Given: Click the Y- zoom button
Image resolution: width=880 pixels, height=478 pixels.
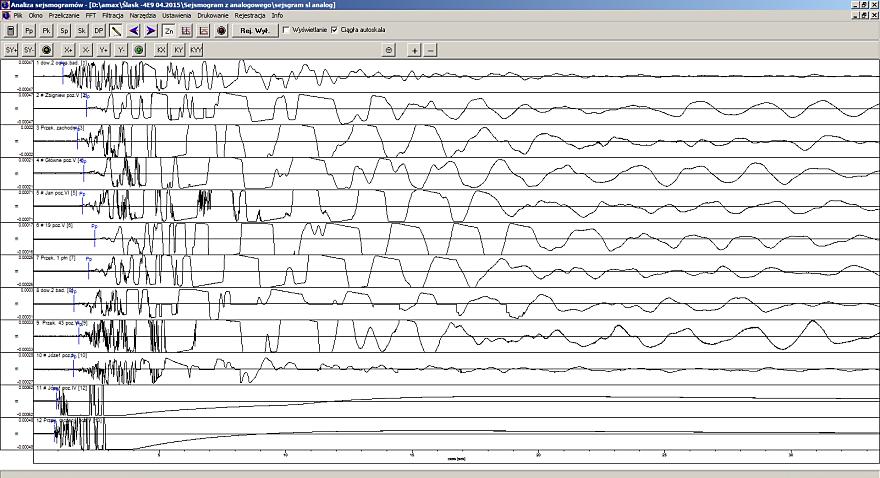Looking at the screenshot, I should [121, 50].
